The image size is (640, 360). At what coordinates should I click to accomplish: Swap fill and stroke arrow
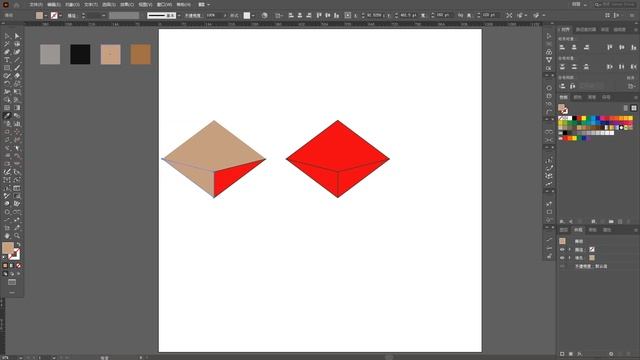tap(18, 244)
